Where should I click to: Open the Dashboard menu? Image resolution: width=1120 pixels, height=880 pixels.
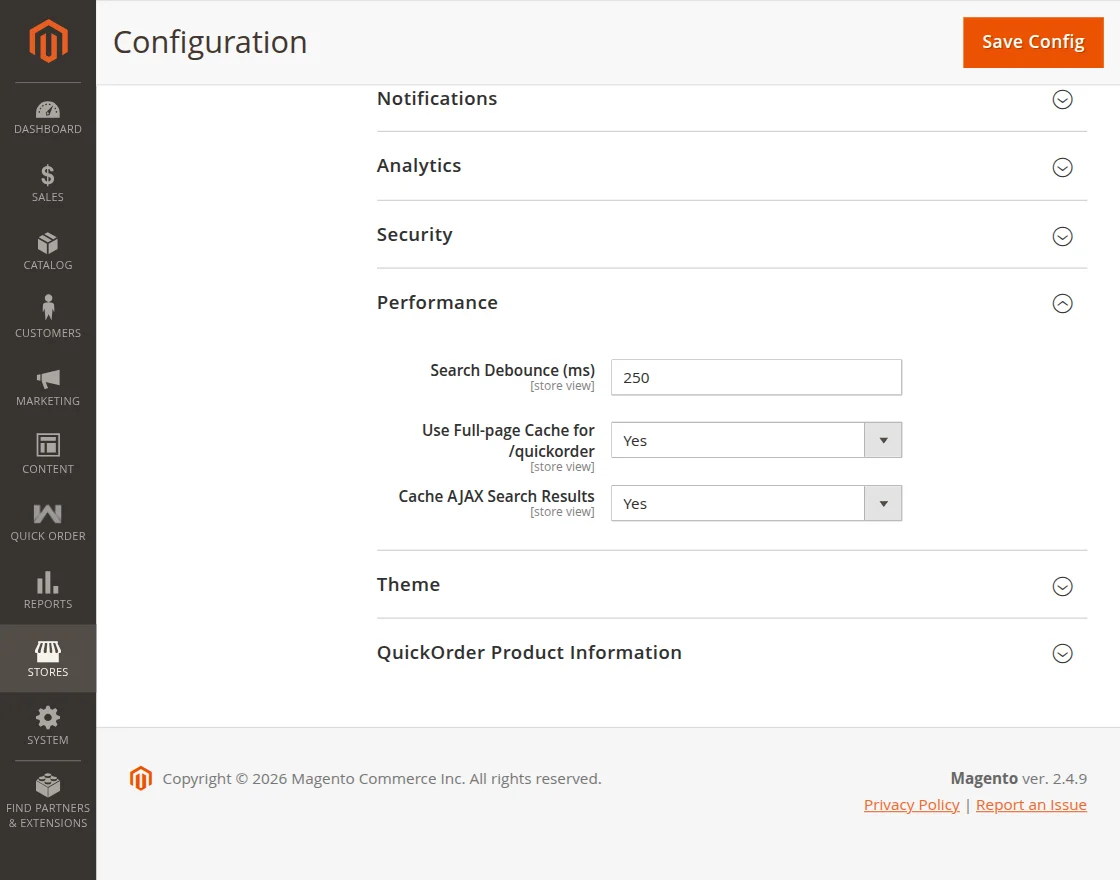click(48, 118)
